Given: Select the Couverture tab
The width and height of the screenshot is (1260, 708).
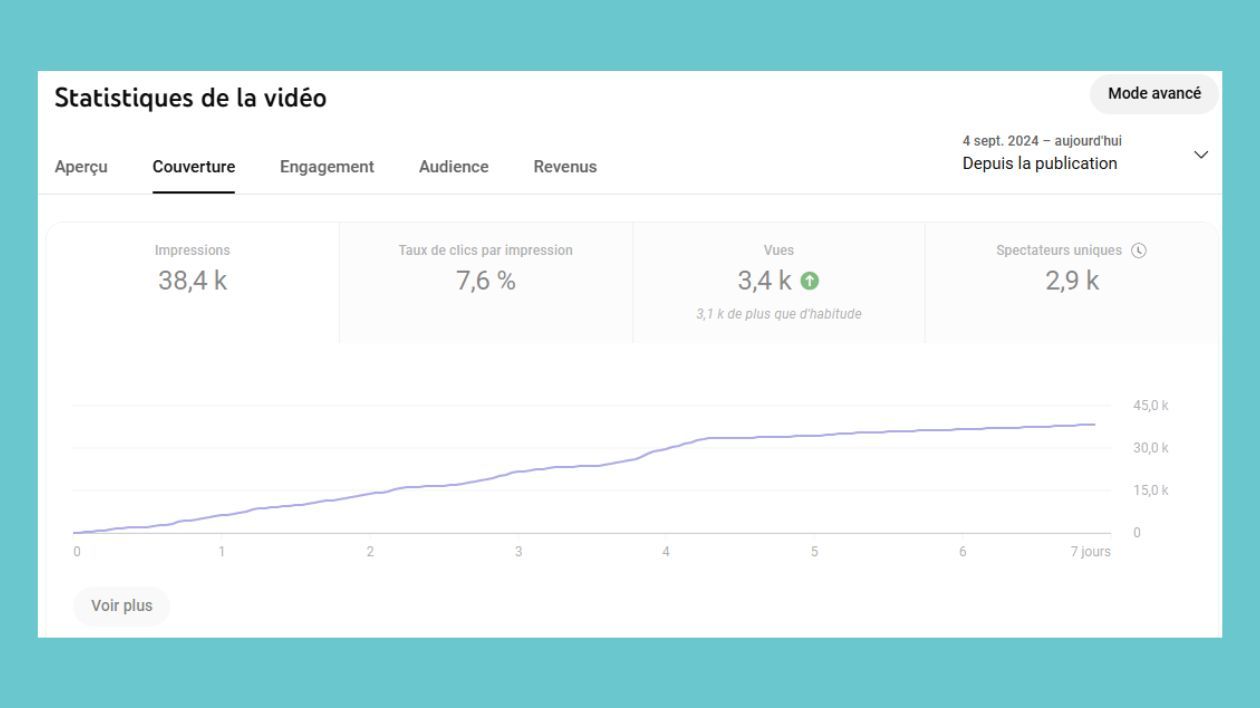Looking at the screenshot, I should click(194, 167).
